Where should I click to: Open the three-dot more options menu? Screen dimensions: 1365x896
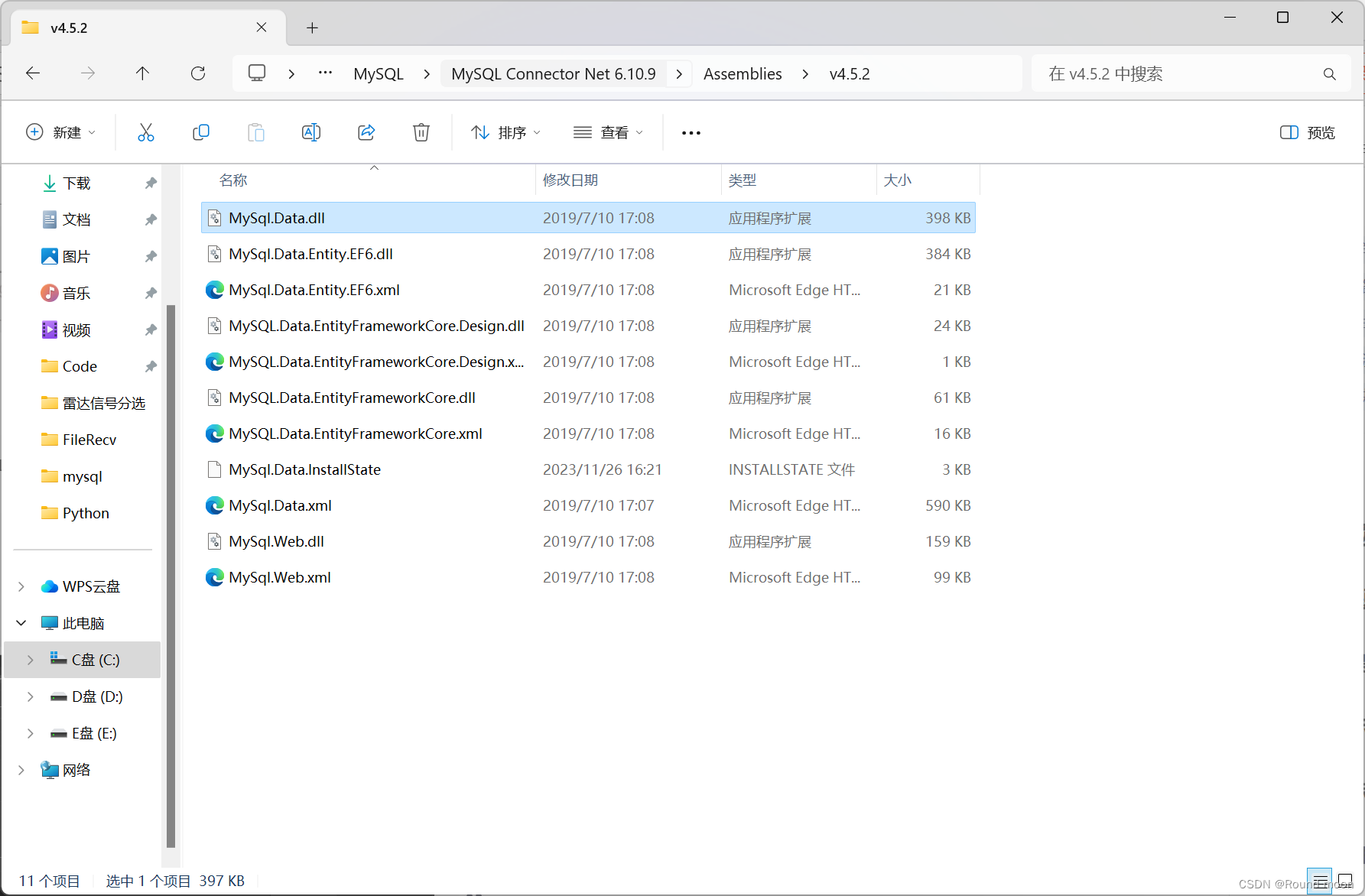tap(691, 133)
